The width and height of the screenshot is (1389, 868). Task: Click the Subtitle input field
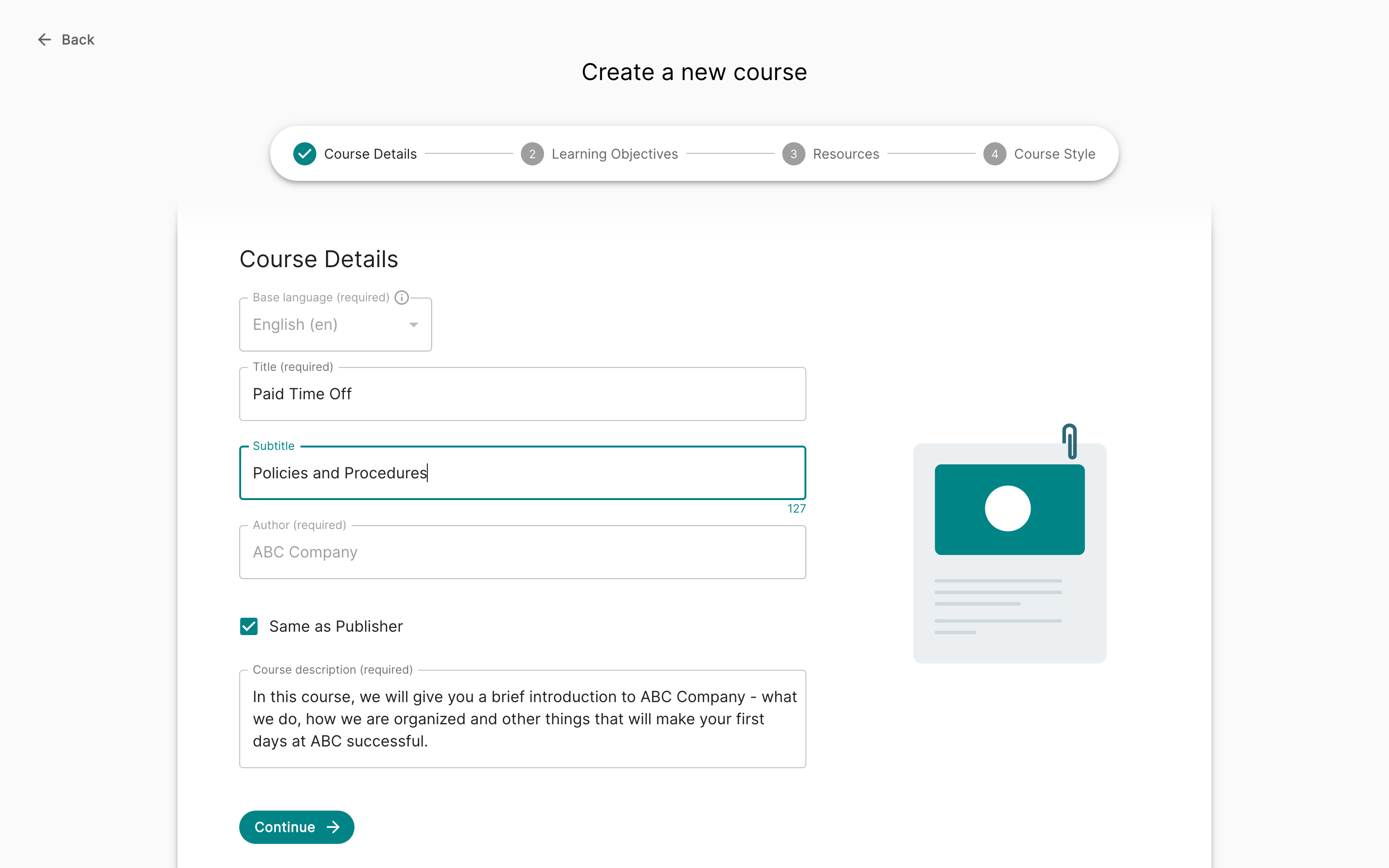(522, 473)
